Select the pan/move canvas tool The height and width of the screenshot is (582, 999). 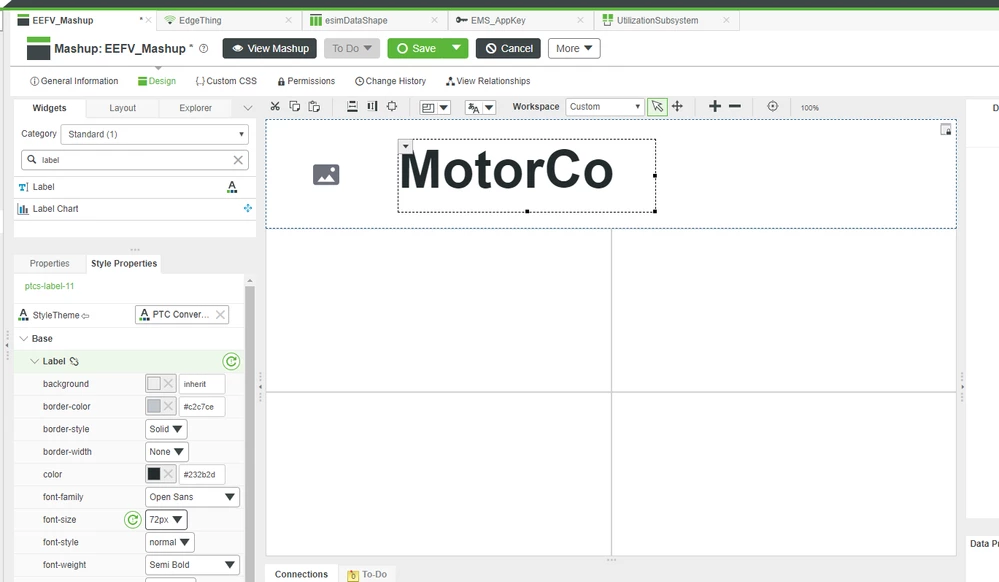pos(677,106)
